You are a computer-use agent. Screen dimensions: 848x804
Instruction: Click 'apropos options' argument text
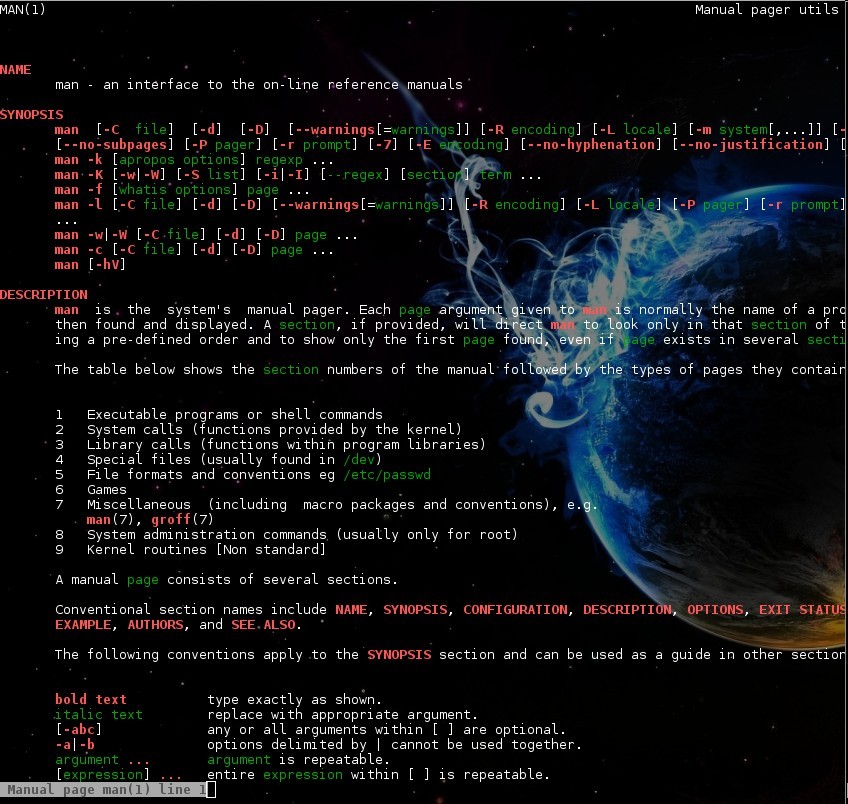tap(178, 160)
